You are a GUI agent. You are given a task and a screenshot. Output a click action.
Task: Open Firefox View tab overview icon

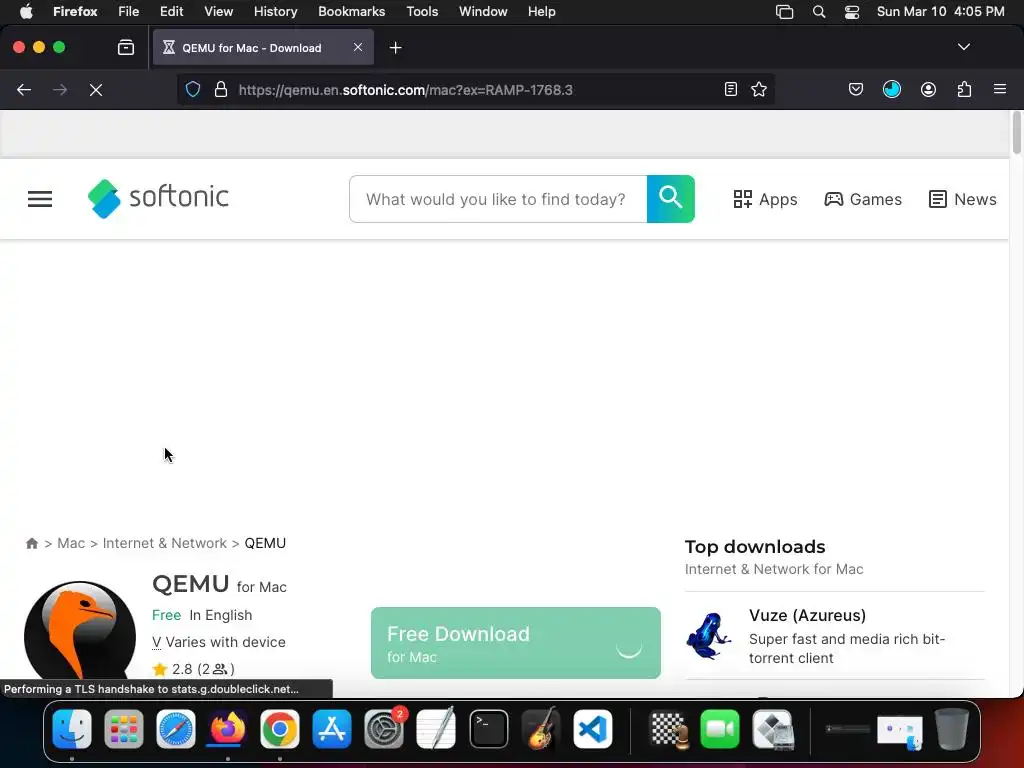(x=125, y=47)
